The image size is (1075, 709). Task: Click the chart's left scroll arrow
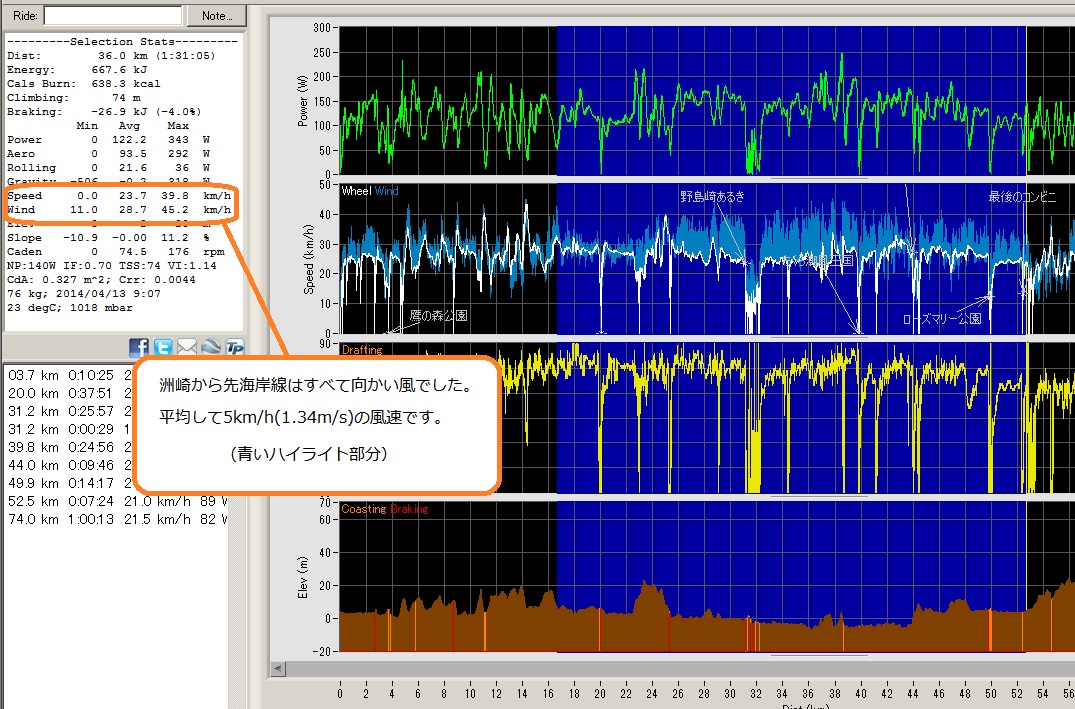(278, 668)
